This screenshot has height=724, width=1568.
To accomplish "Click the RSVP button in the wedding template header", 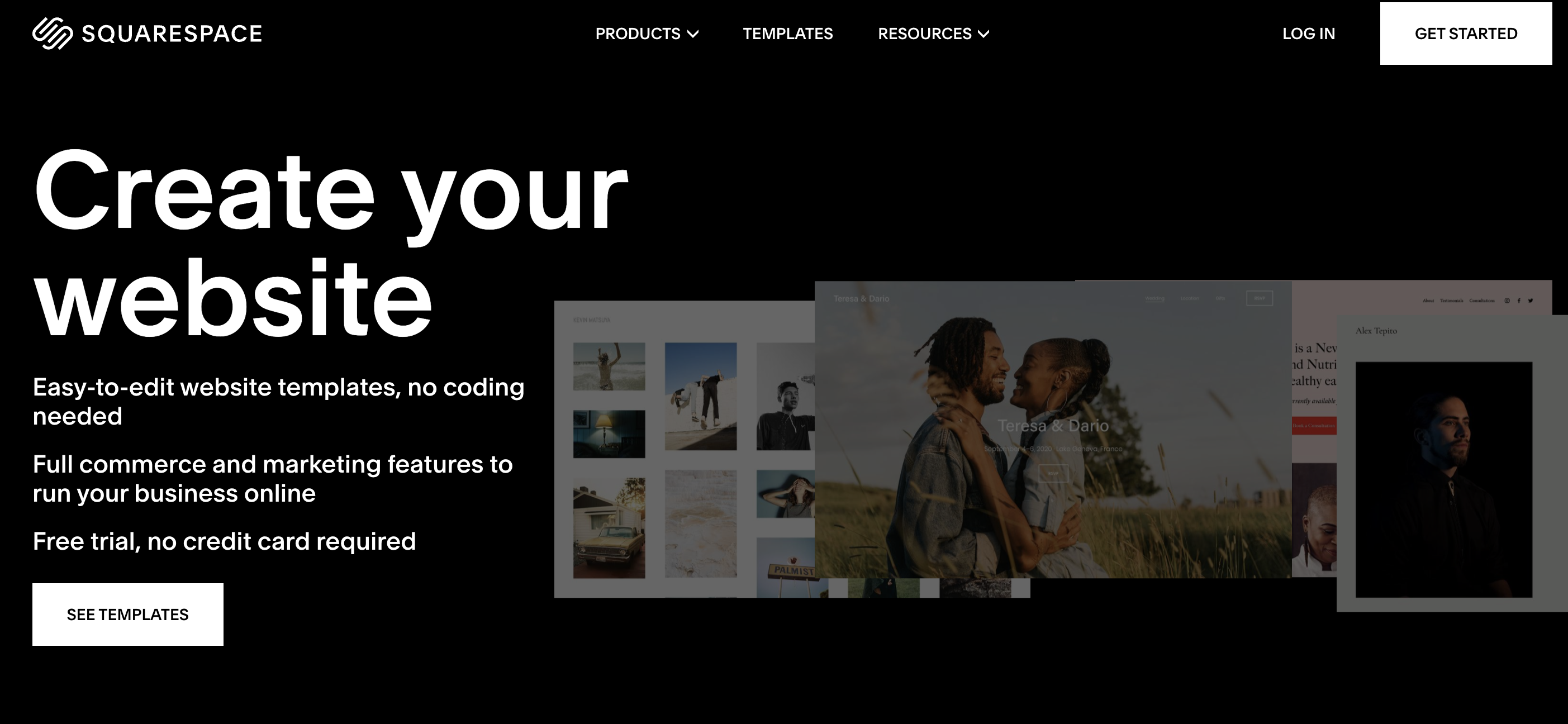I will [x=1260, y=298].
